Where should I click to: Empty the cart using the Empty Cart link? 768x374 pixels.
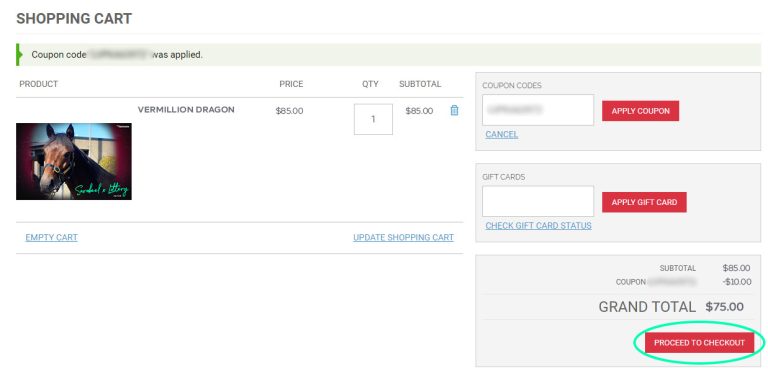[51, 237]
